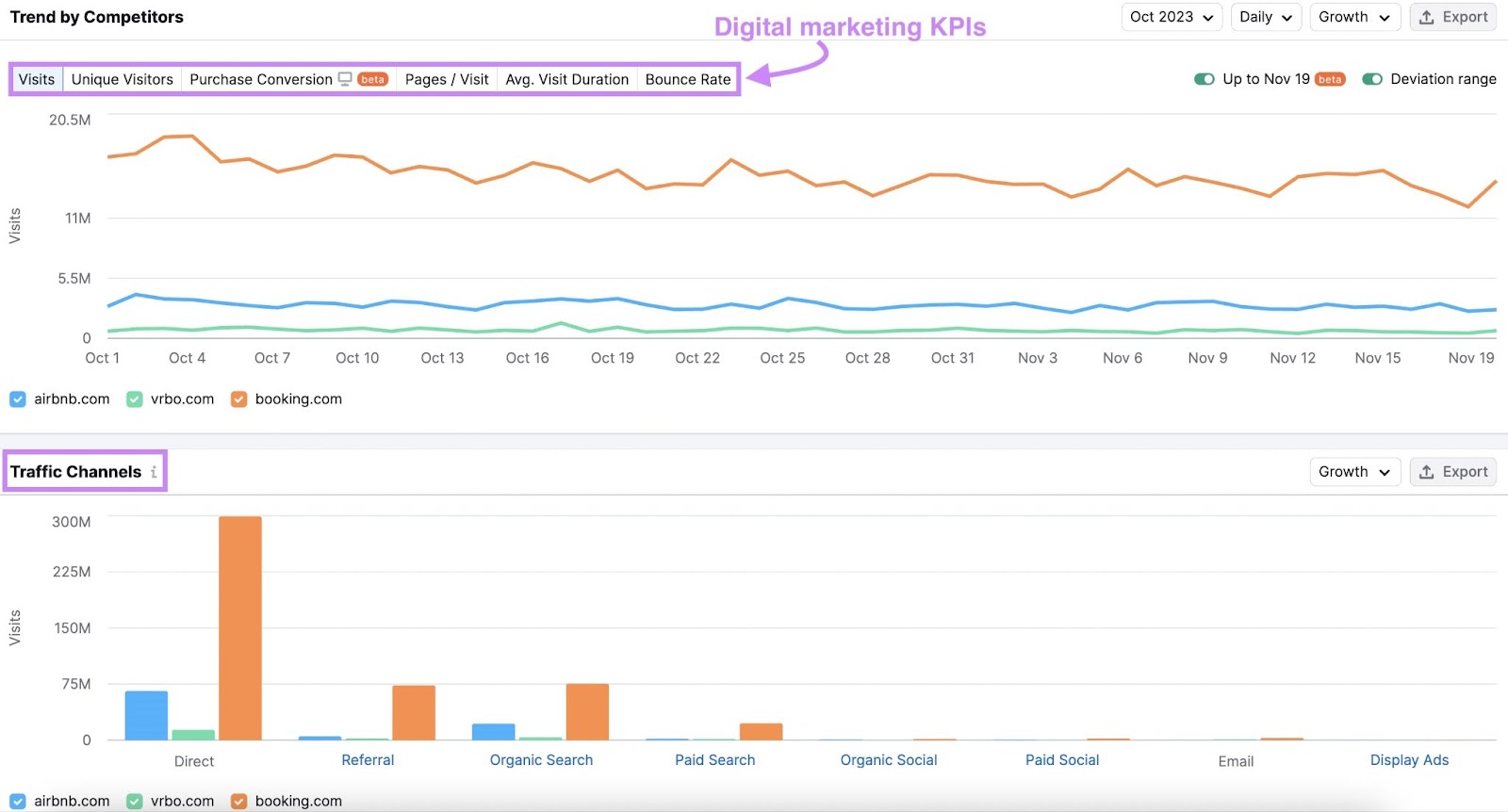Click the booking.com Referral traffic bar
Viewport: 1508px width, 812px height.
pos(414,712)
